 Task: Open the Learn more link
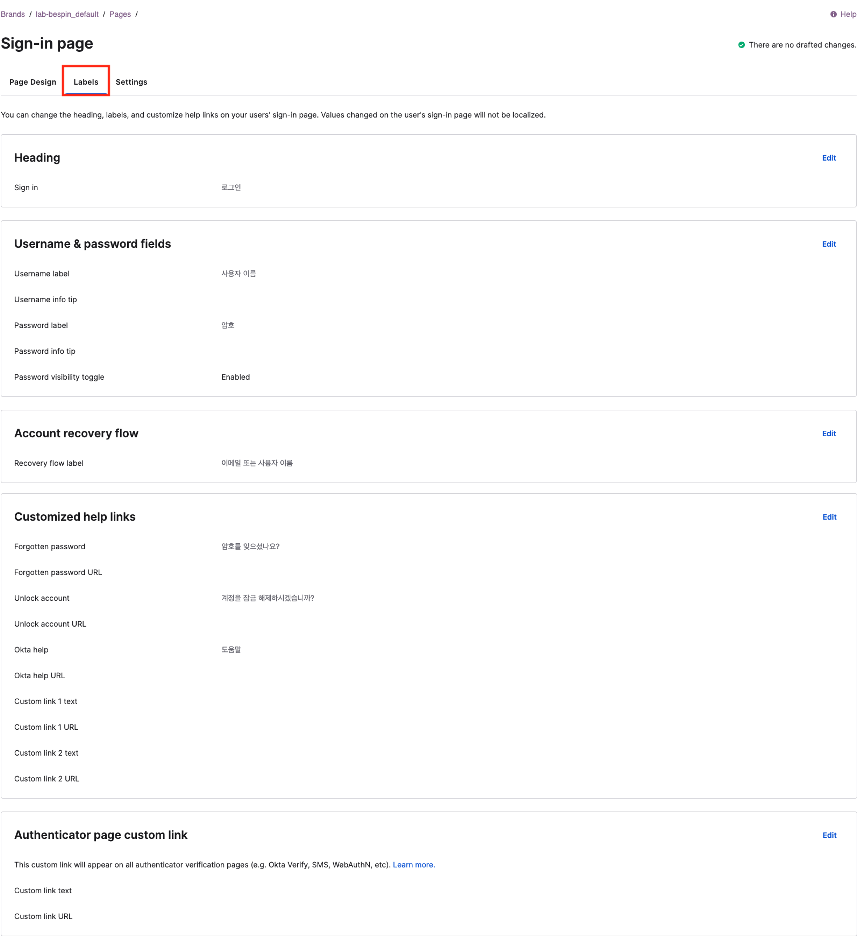pyautogui.click(x=413, y=864)
